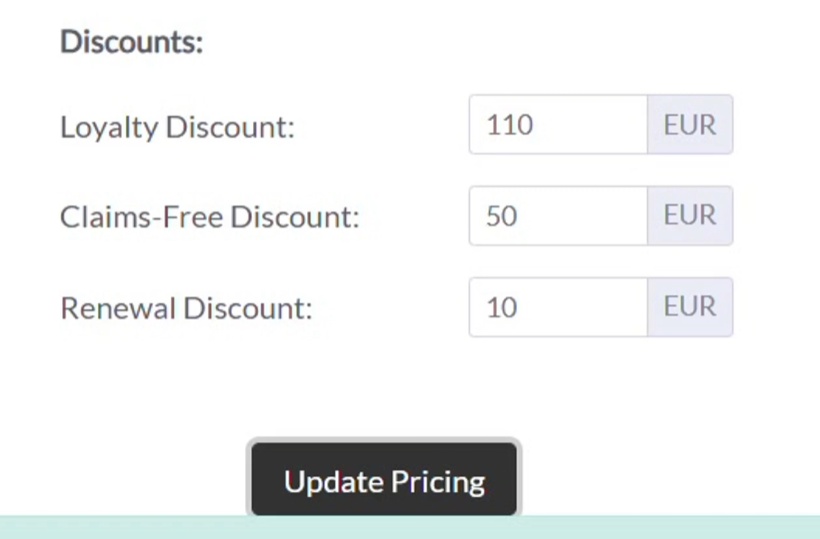Click empty space after 50 in Claims-Free field
The height and width of the screenshot is (539, 820).
[583, 215]
